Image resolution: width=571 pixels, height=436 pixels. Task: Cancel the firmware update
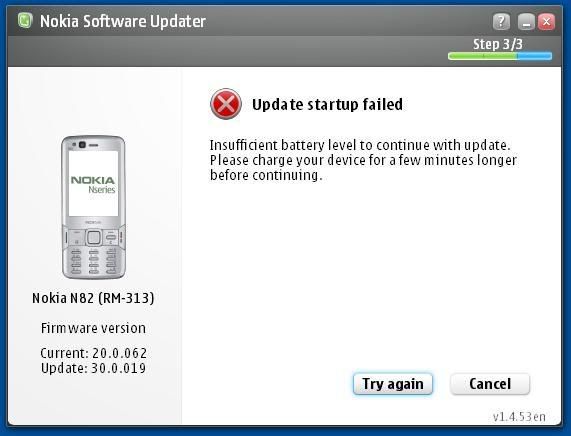[490, 384]
